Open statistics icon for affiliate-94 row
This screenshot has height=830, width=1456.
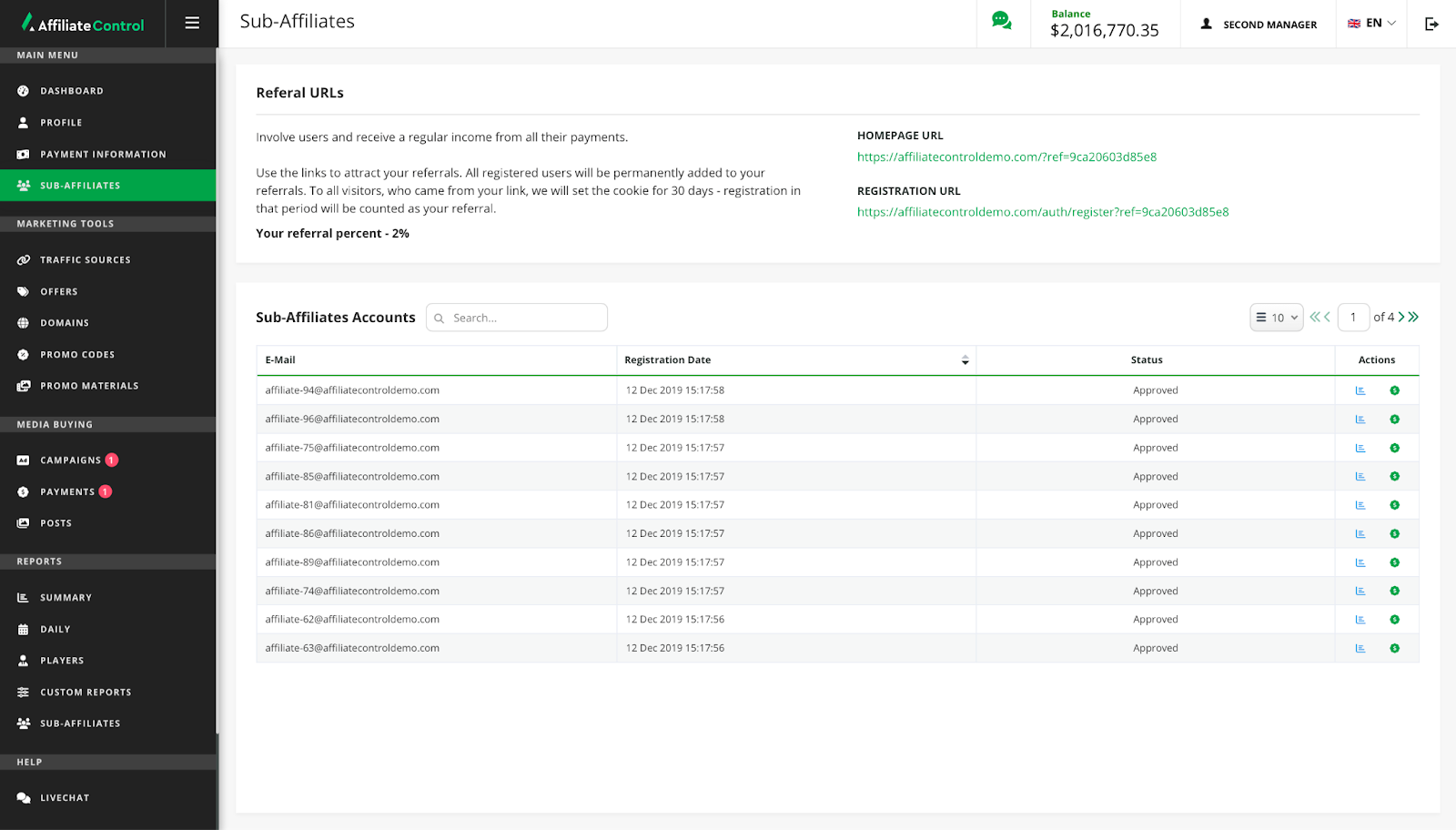pos(1360,390)
